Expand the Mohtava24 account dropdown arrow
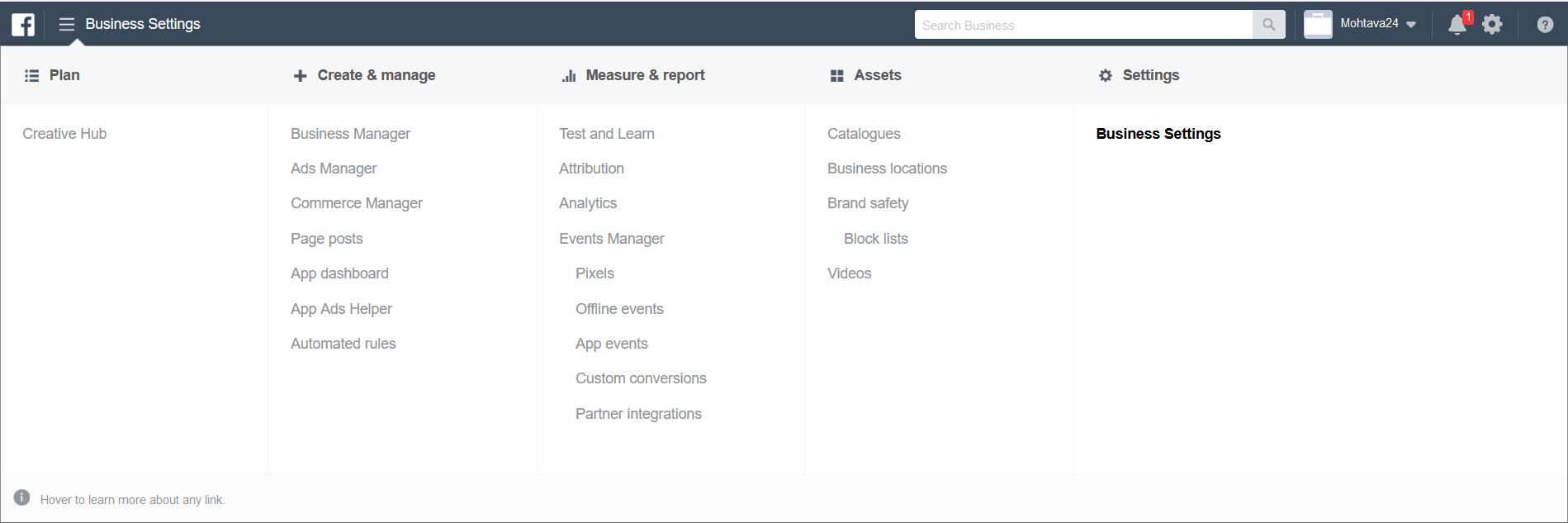 pos(1411,25)
